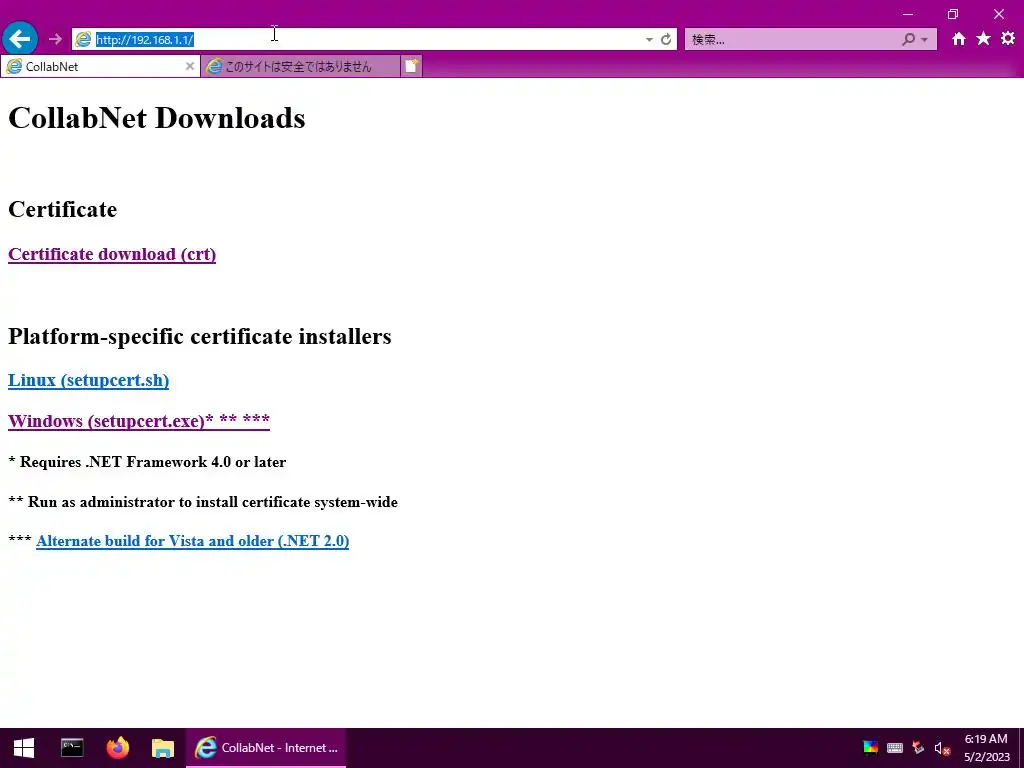Switch to the このサイトは安全ではありません tab
Viewport: 1024px width, 768px height.
pos(300,66)
